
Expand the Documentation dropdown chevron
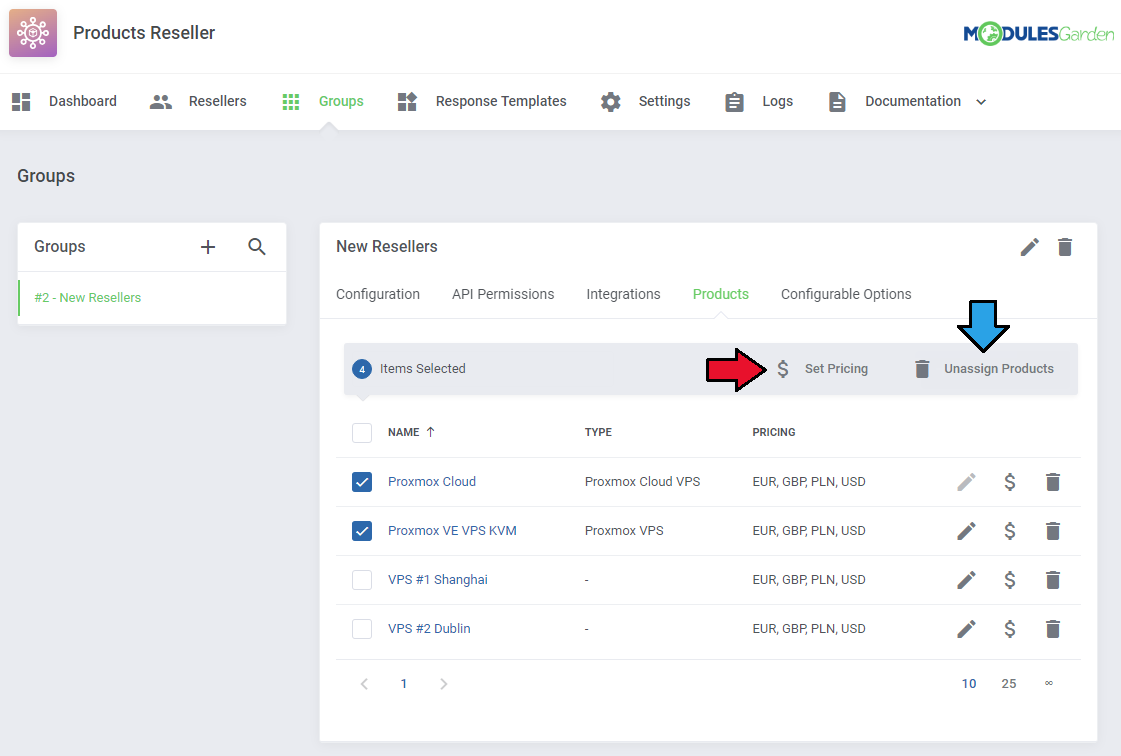981,102
